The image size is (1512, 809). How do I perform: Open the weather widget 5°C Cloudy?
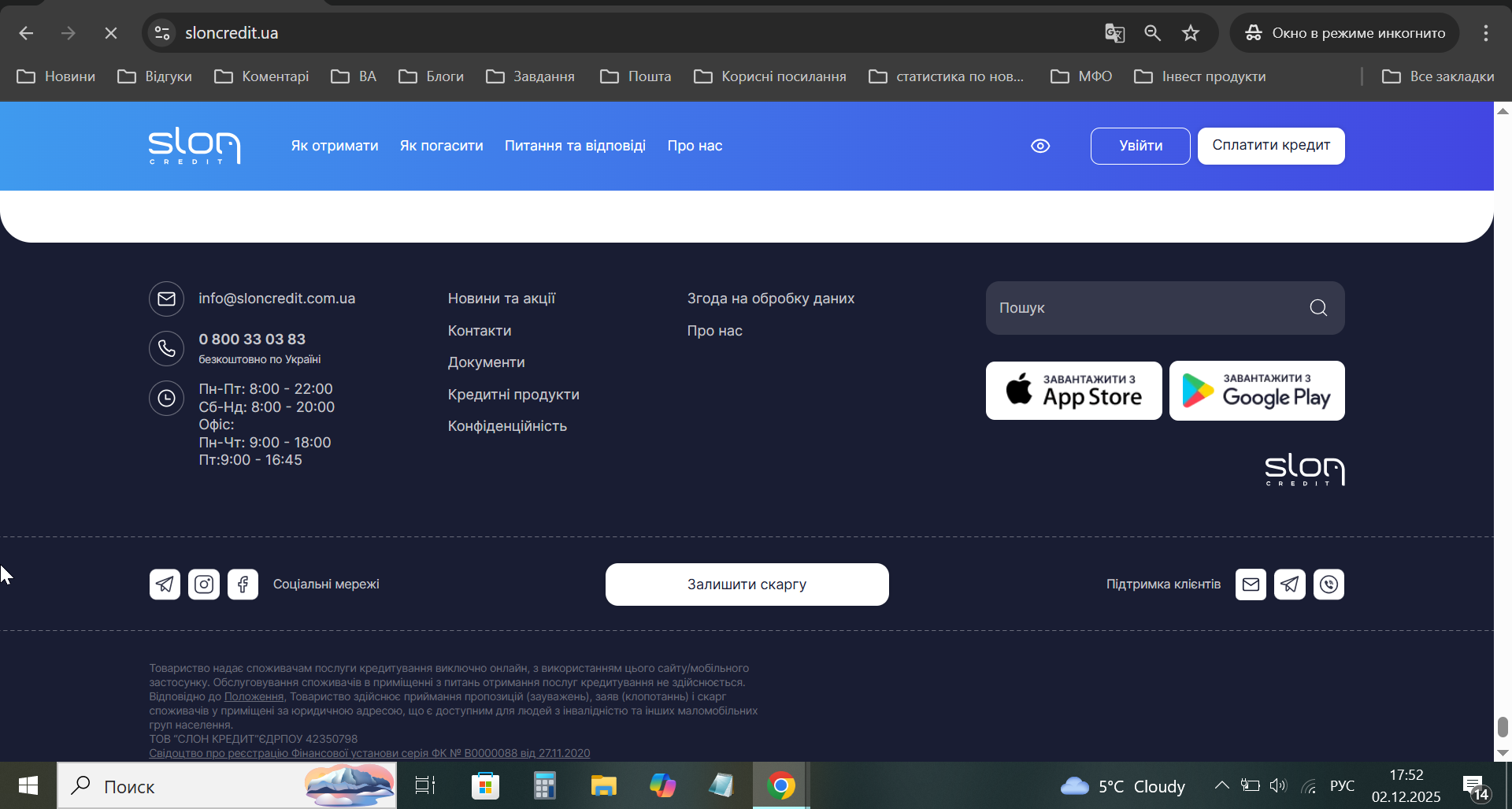pos(1122,786)
